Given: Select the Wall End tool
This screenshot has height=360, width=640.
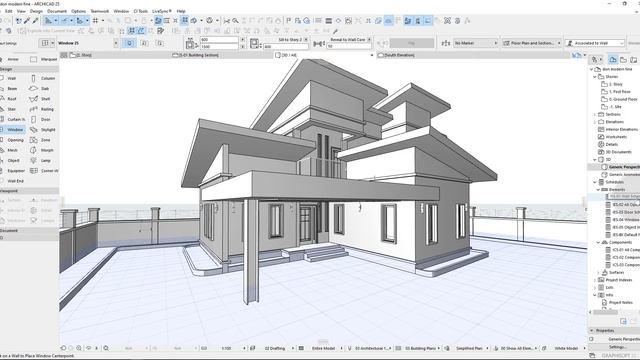Looking at the screenshot, I should click(13, 181).
